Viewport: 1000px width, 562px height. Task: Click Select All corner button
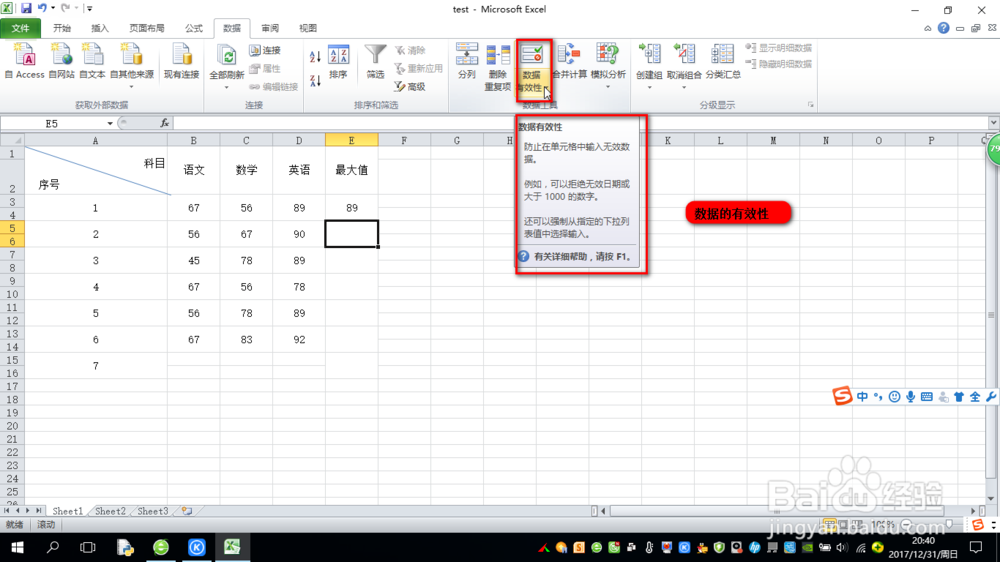[x=12, y=140]
